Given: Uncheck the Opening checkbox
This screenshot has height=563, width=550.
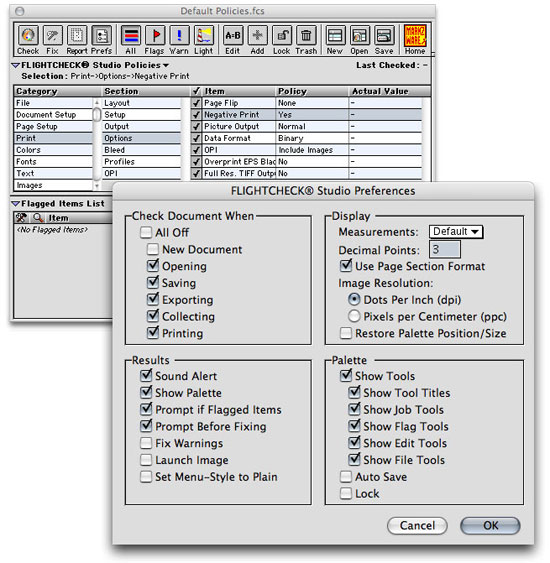Looking at the screenshot, I should click(x=153, y=266).
